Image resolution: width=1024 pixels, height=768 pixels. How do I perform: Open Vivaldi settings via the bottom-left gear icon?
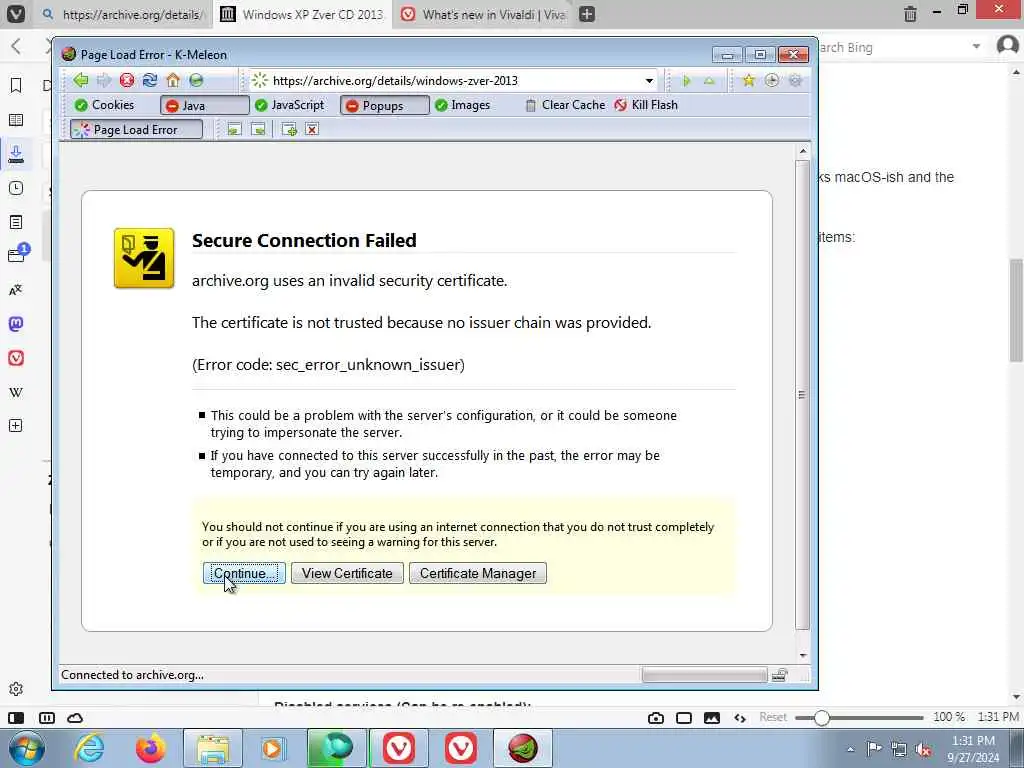point(16,689)
